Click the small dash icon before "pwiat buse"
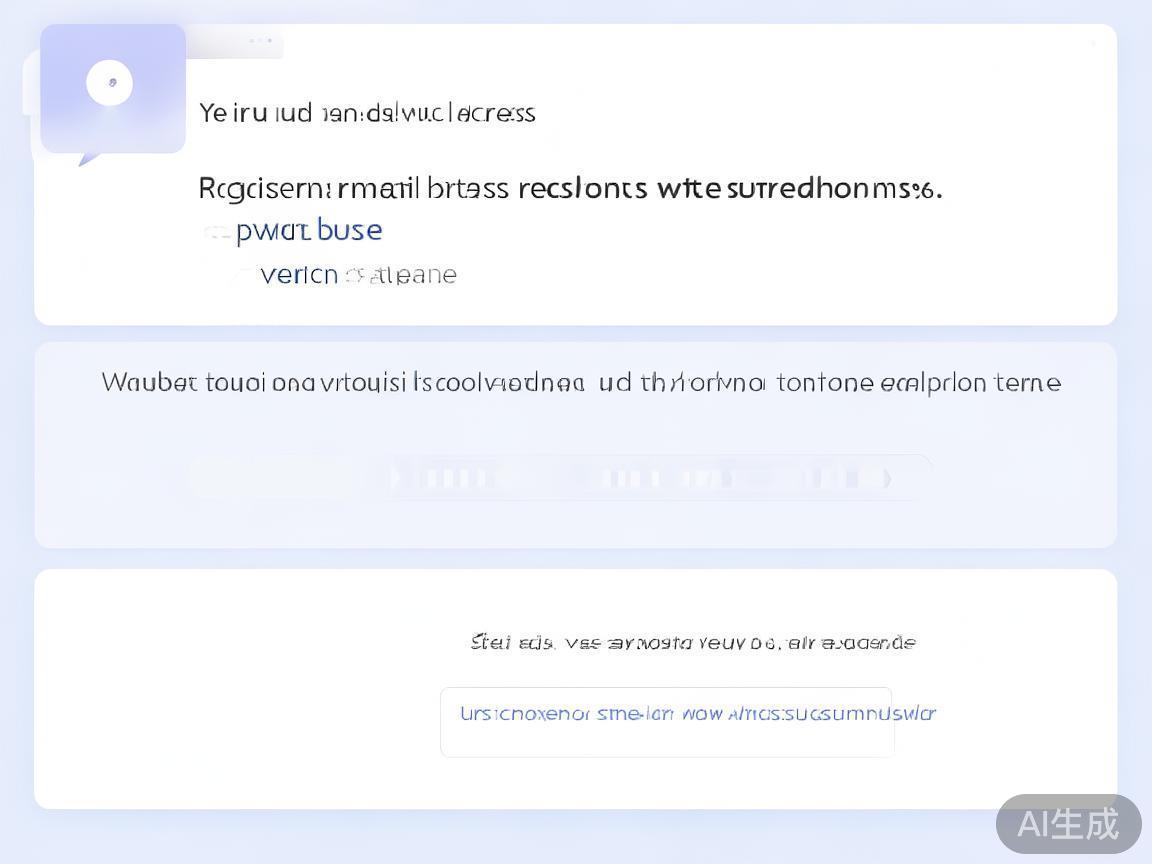The width and height of the screenshot is (1152, 864). (x=216, y=232)
